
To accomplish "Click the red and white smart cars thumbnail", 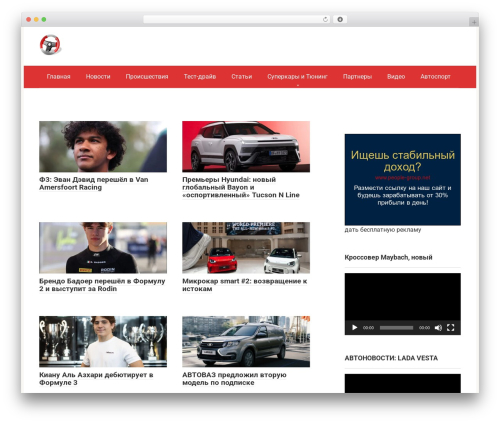I will click(x=246, y=248).
